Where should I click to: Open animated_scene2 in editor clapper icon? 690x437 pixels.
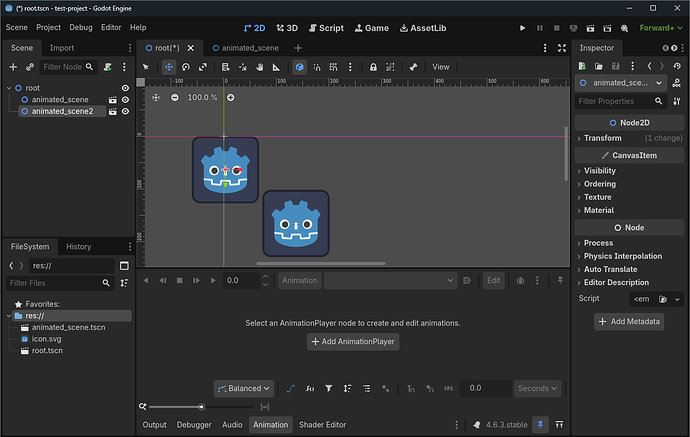113,111
